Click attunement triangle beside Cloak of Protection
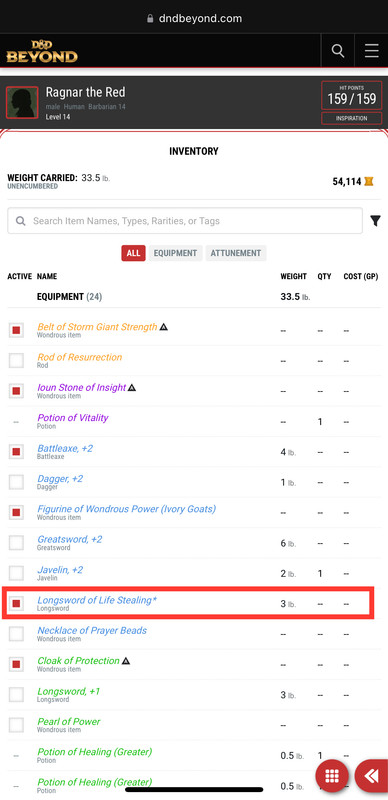 [126, 661]
